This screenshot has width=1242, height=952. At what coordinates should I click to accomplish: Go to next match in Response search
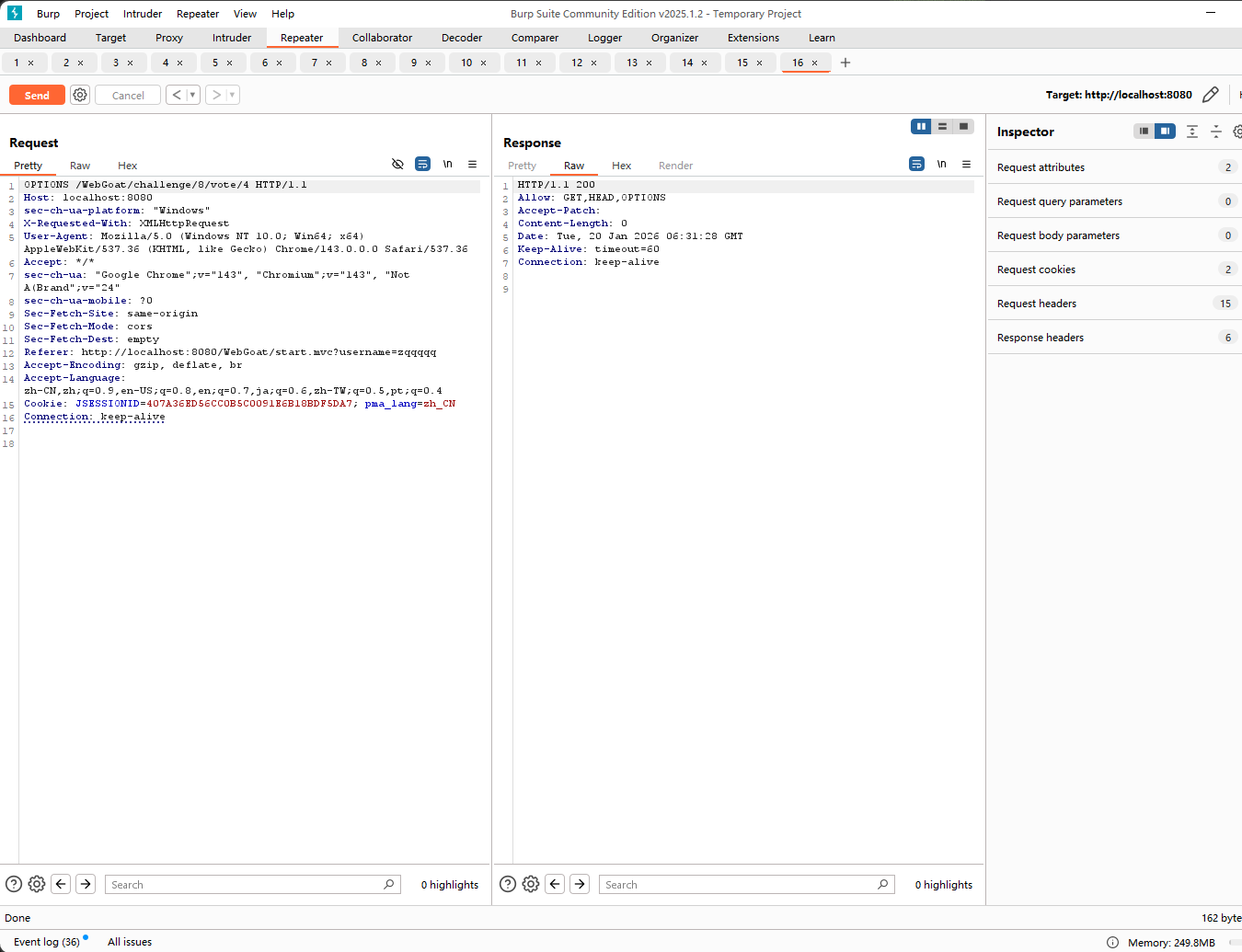click(x=580, y=884)
